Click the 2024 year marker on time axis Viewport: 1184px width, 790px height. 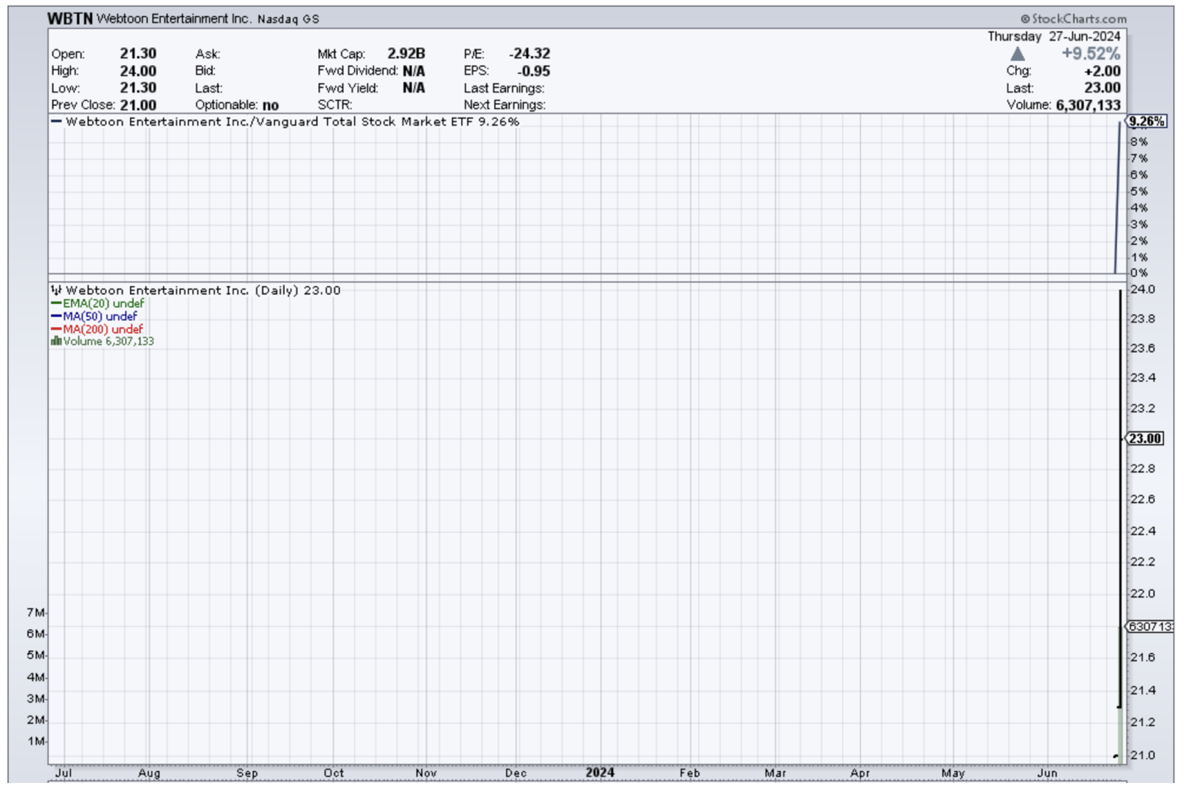point(599,773)
